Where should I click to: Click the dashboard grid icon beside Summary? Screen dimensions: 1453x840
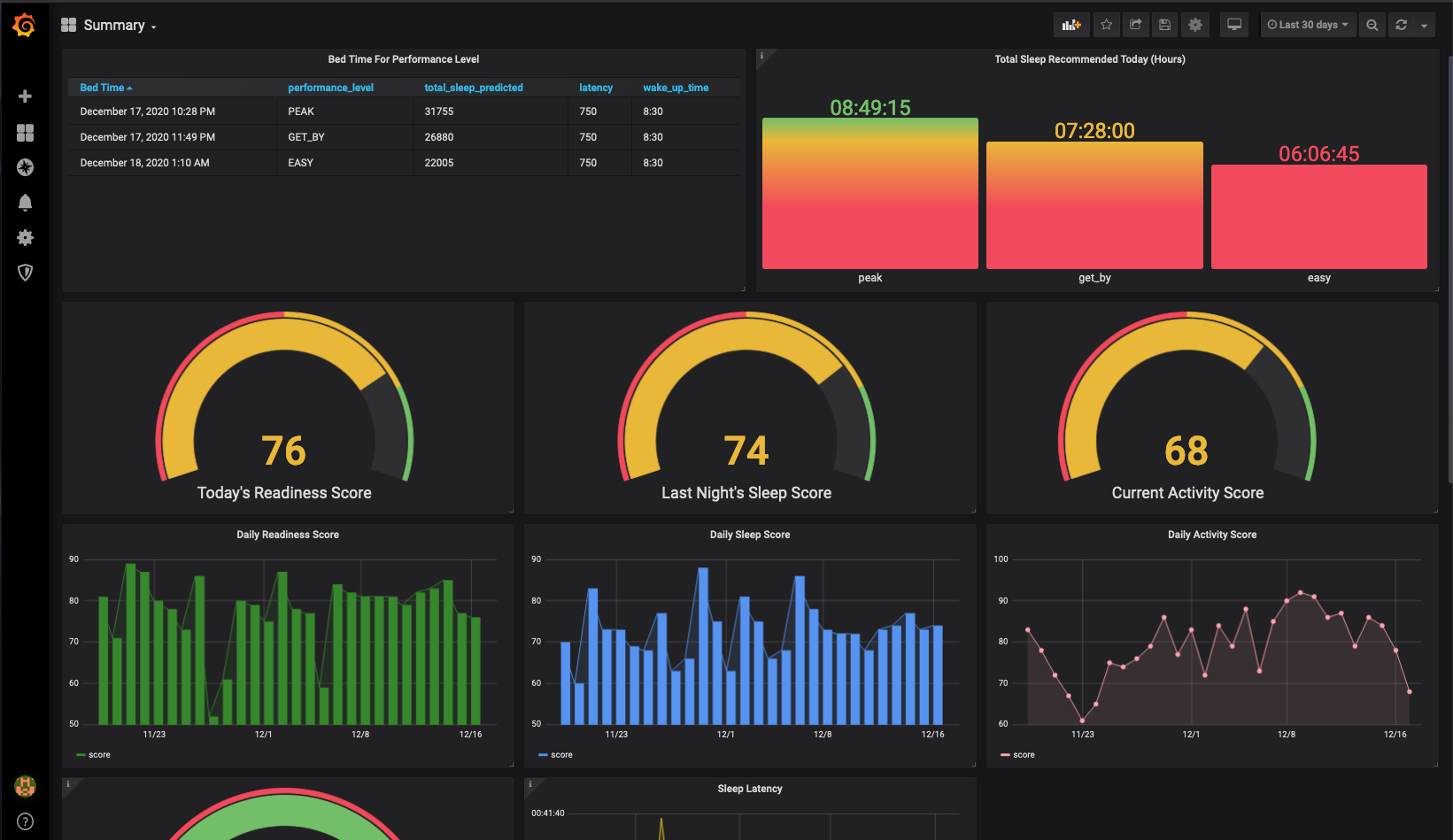click(x=68, y=25)
